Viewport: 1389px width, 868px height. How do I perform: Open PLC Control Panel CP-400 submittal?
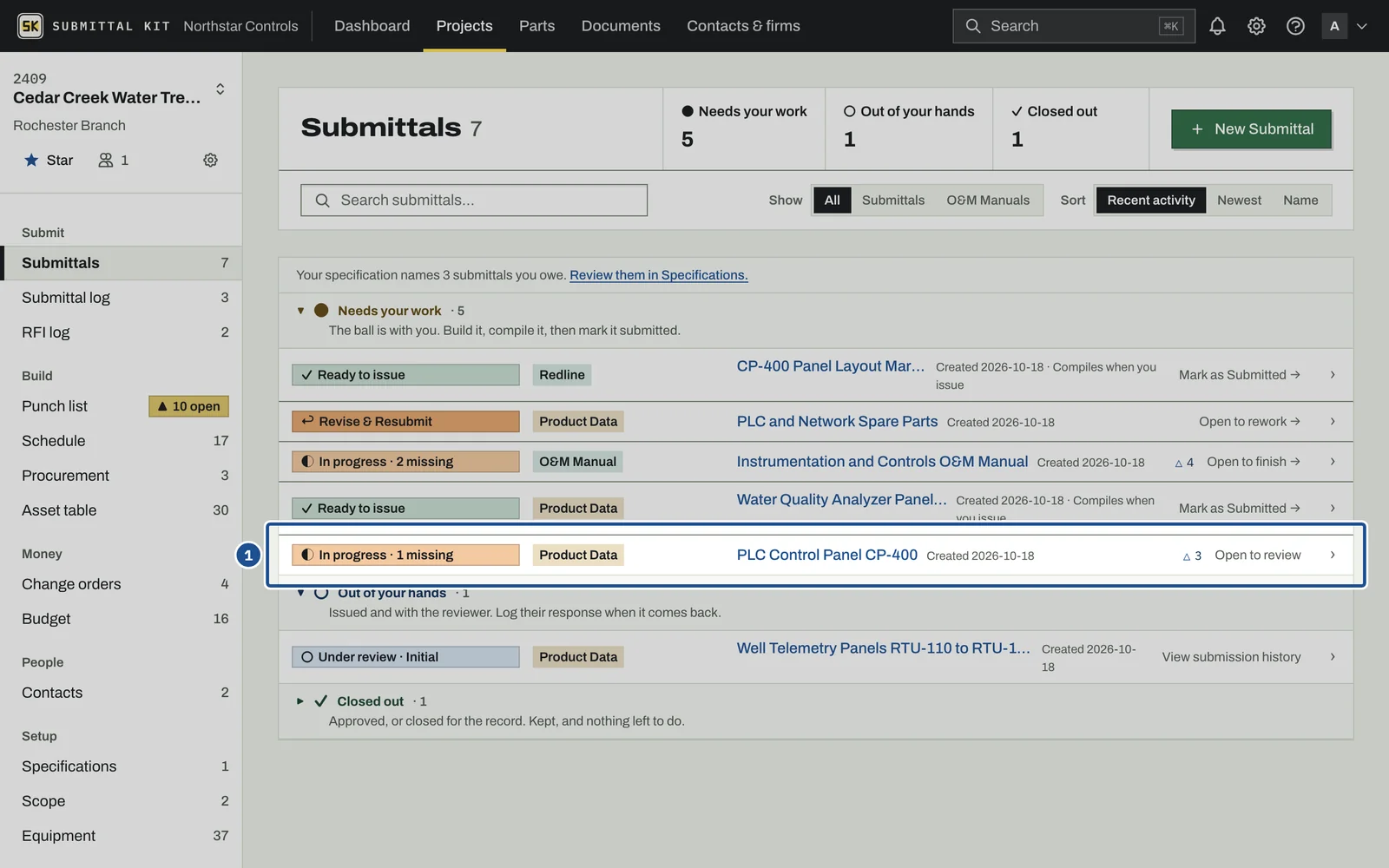826,555
